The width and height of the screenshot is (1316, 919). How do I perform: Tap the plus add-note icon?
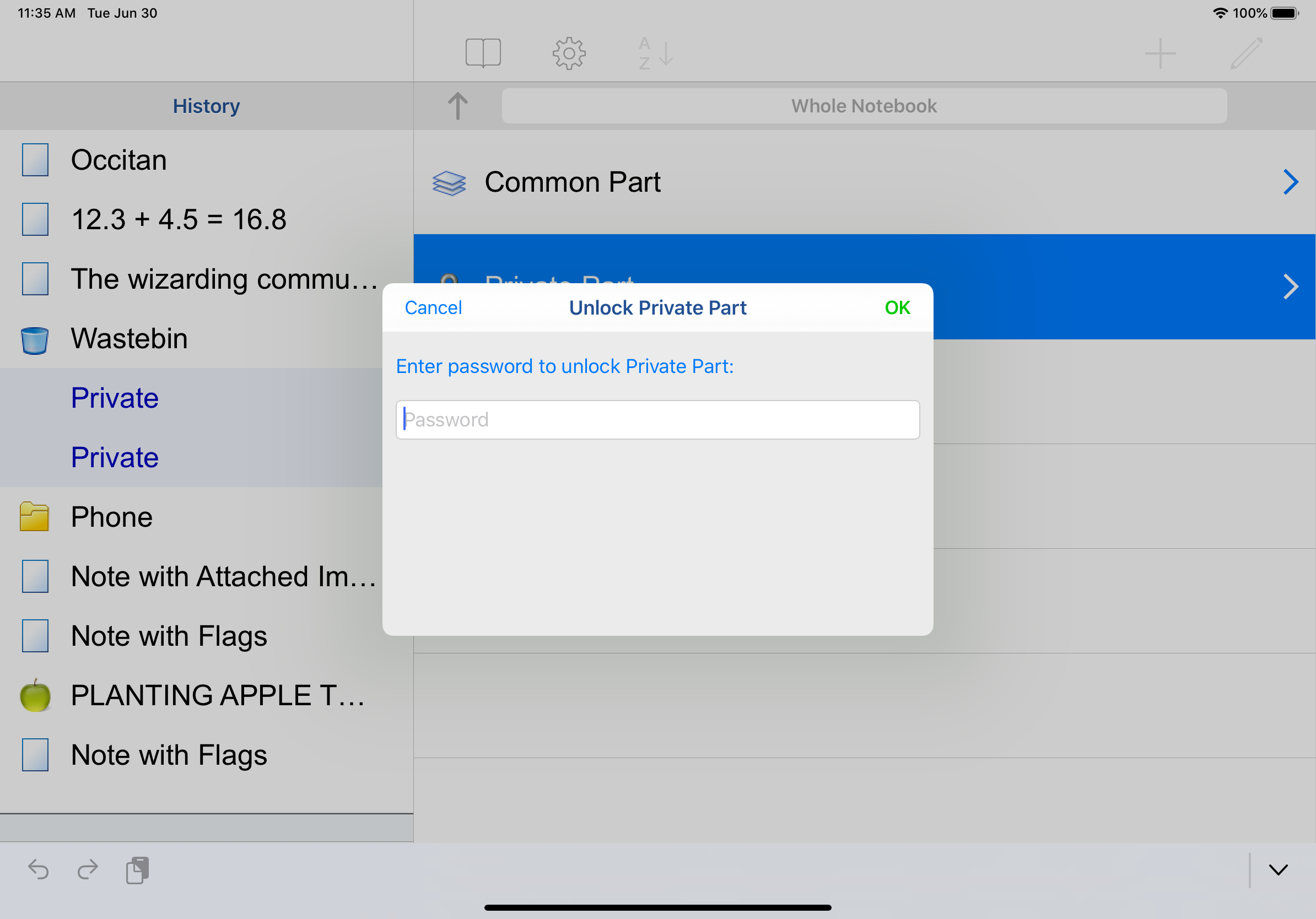click(x=1160, y=53)
